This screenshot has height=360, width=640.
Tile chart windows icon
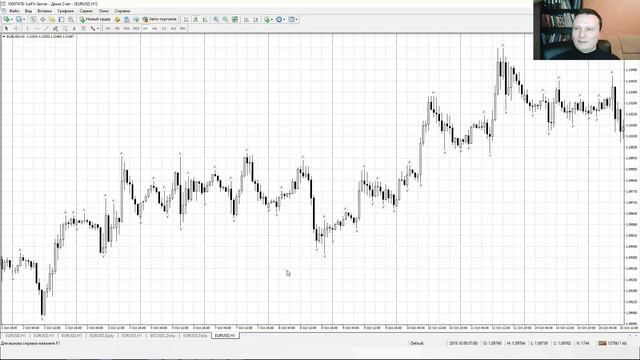coord(235,19)
